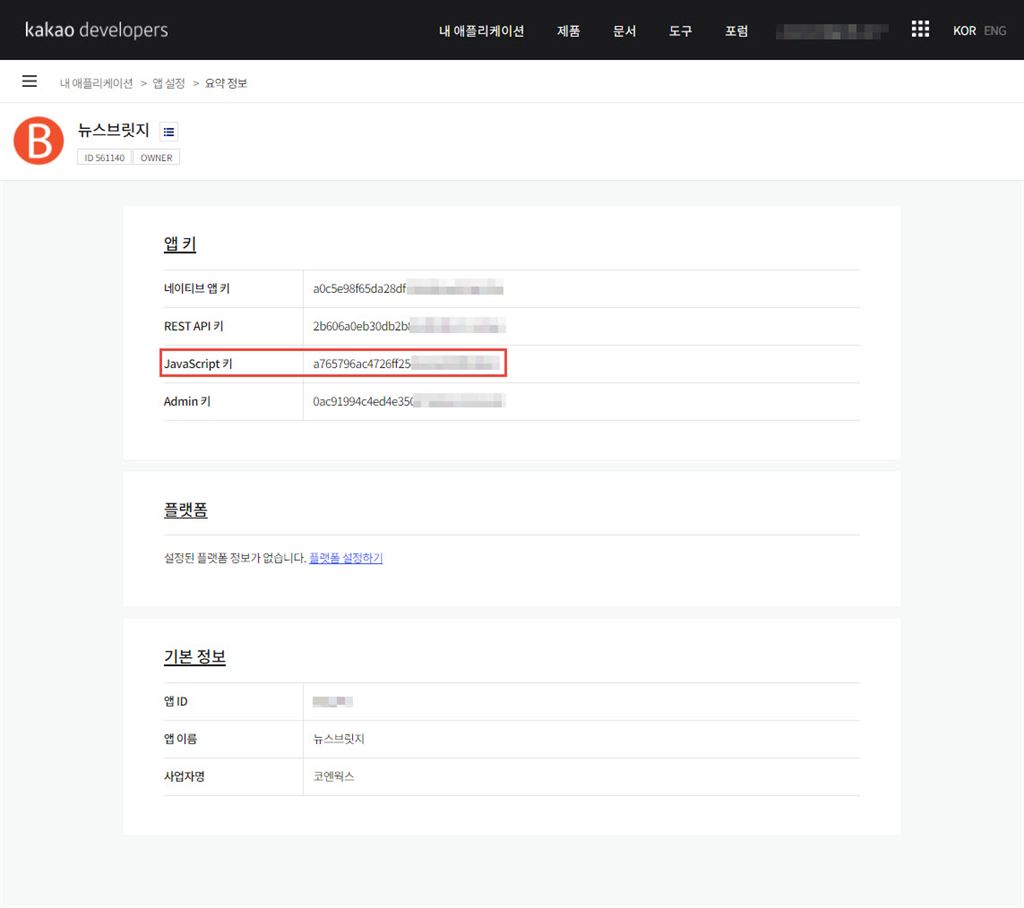Viewport: 1024px width, 908px height.
Task: Open the 앱 키 section heading
Action: point(180,244)
